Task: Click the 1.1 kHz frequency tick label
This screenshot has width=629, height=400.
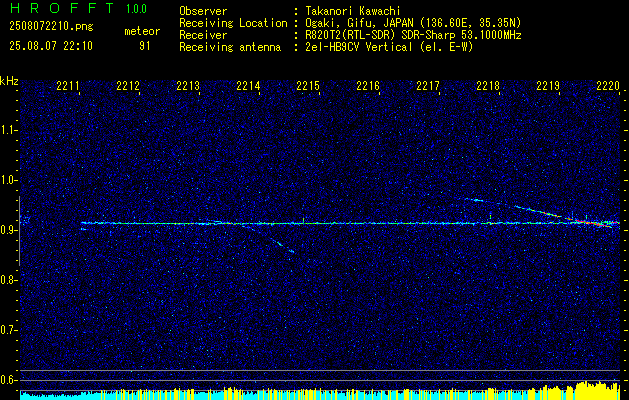Action: (x=8, y=130)
